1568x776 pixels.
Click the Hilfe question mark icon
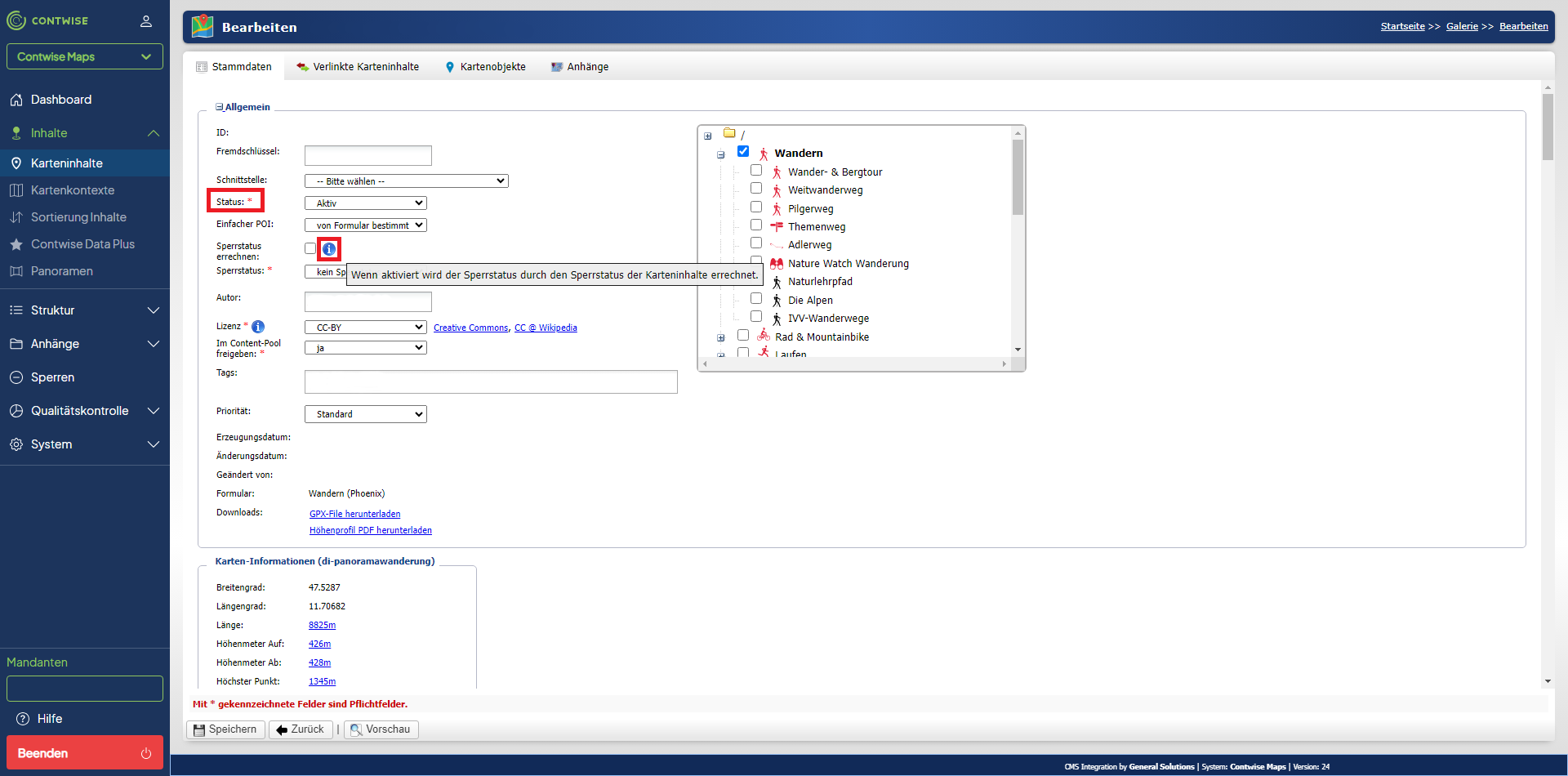23,719
